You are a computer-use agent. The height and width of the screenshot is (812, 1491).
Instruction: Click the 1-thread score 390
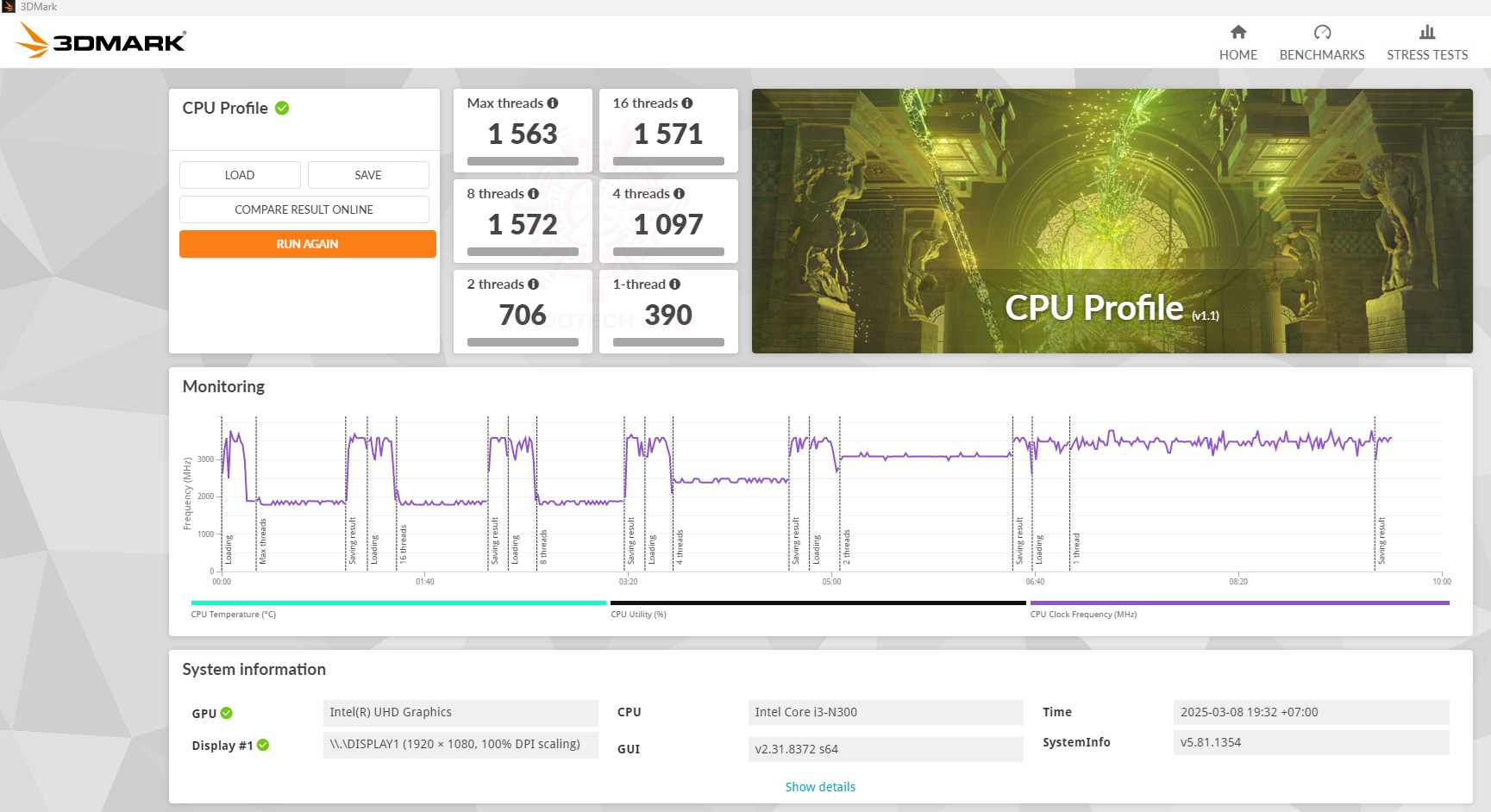coord(668,315)
